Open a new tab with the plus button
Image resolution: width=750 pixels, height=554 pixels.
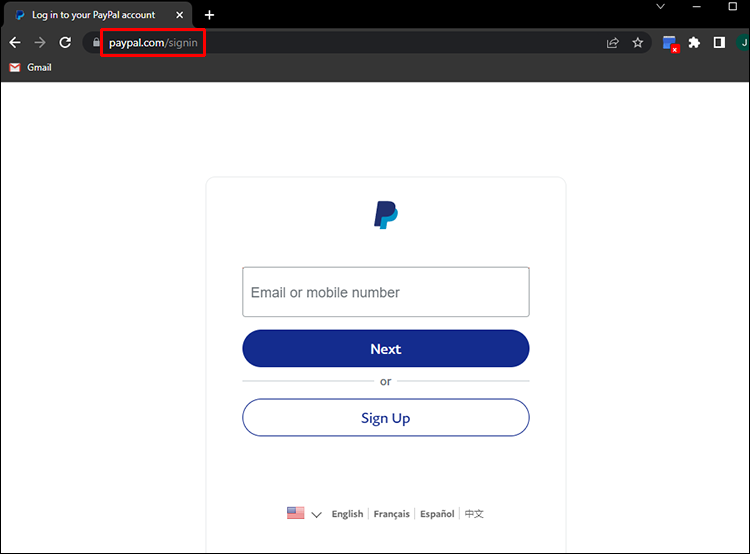click(x=210, y=15)
